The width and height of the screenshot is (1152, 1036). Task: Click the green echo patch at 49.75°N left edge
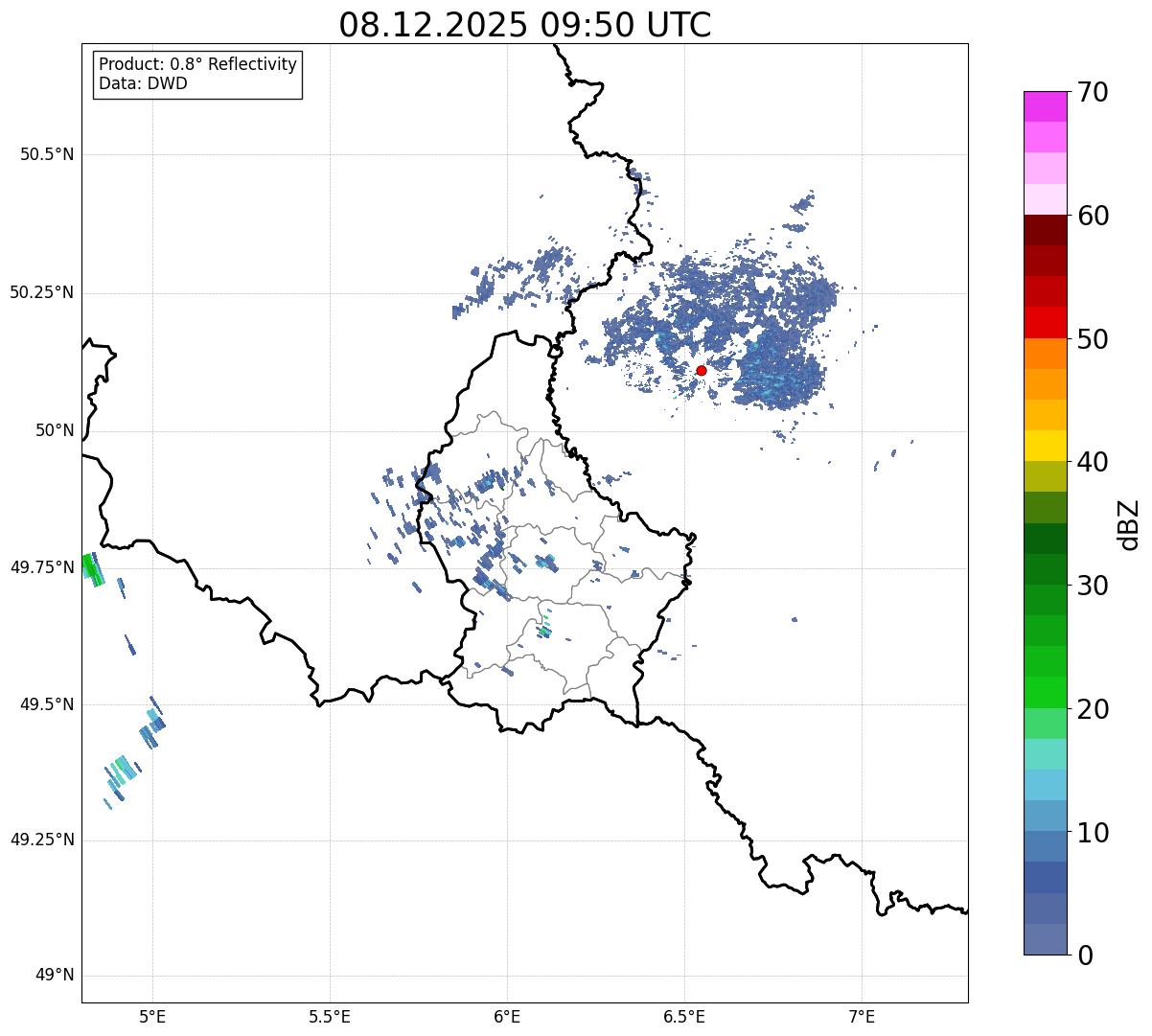coord(92,569)
